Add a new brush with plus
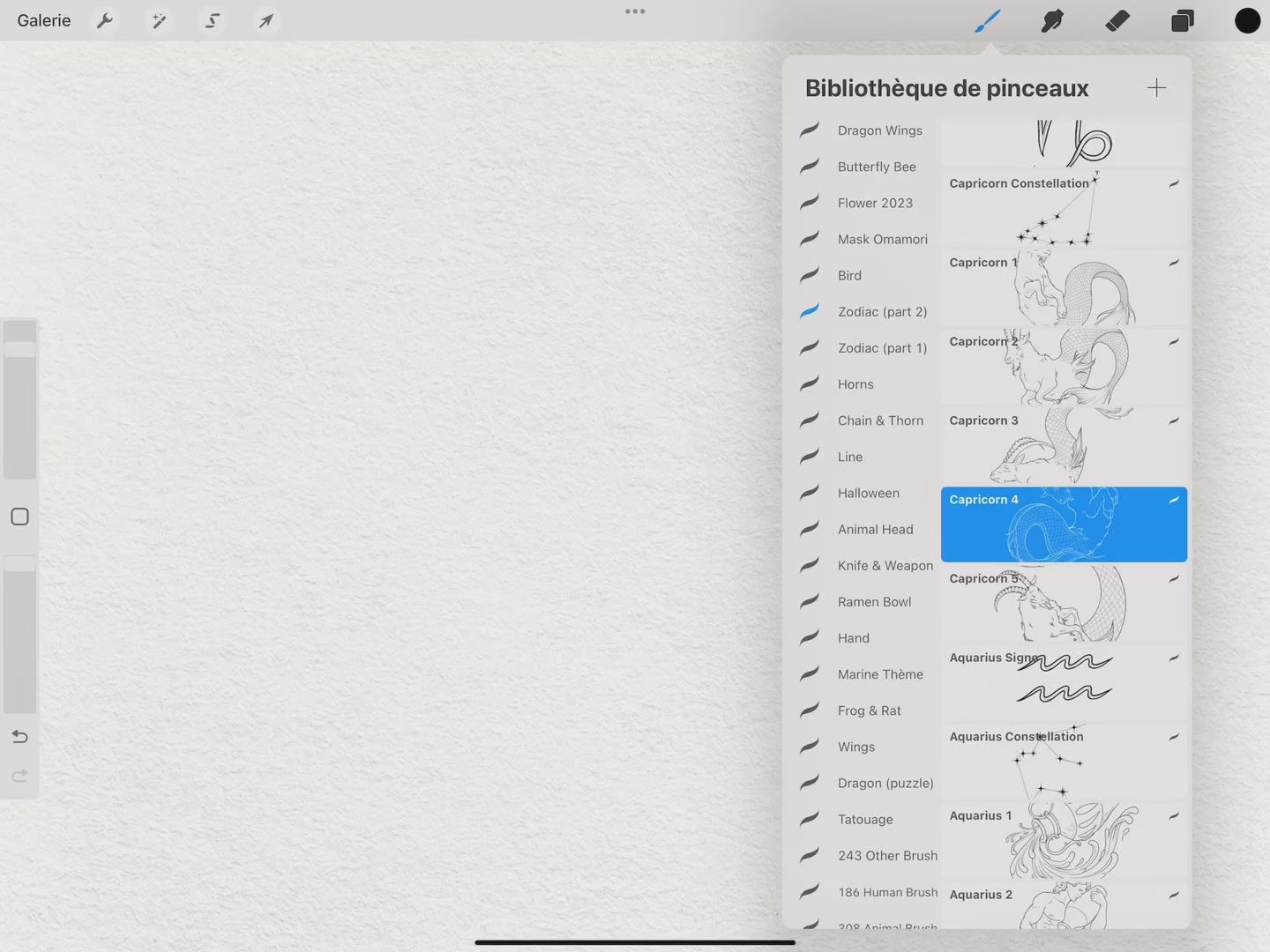This screenshot has width=1270, height=952. (1156, 87)
